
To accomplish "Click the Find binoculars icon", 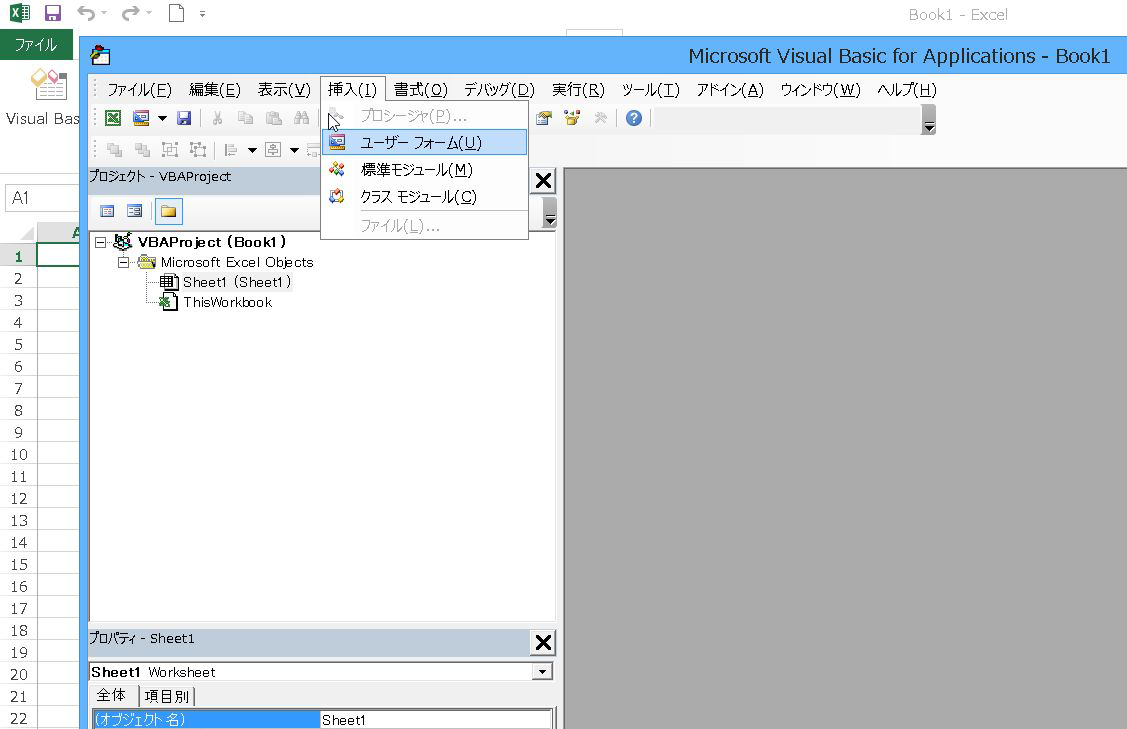I will point(301,118).
